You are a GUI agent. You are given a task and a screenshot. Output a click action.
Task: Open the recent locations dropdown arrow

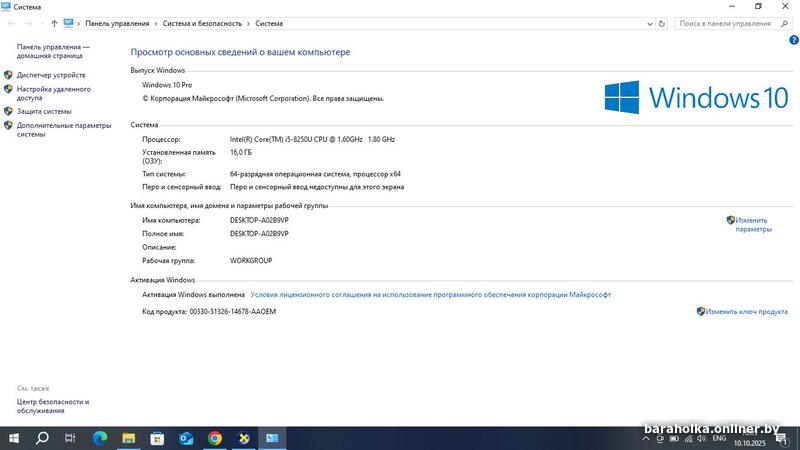41,23
